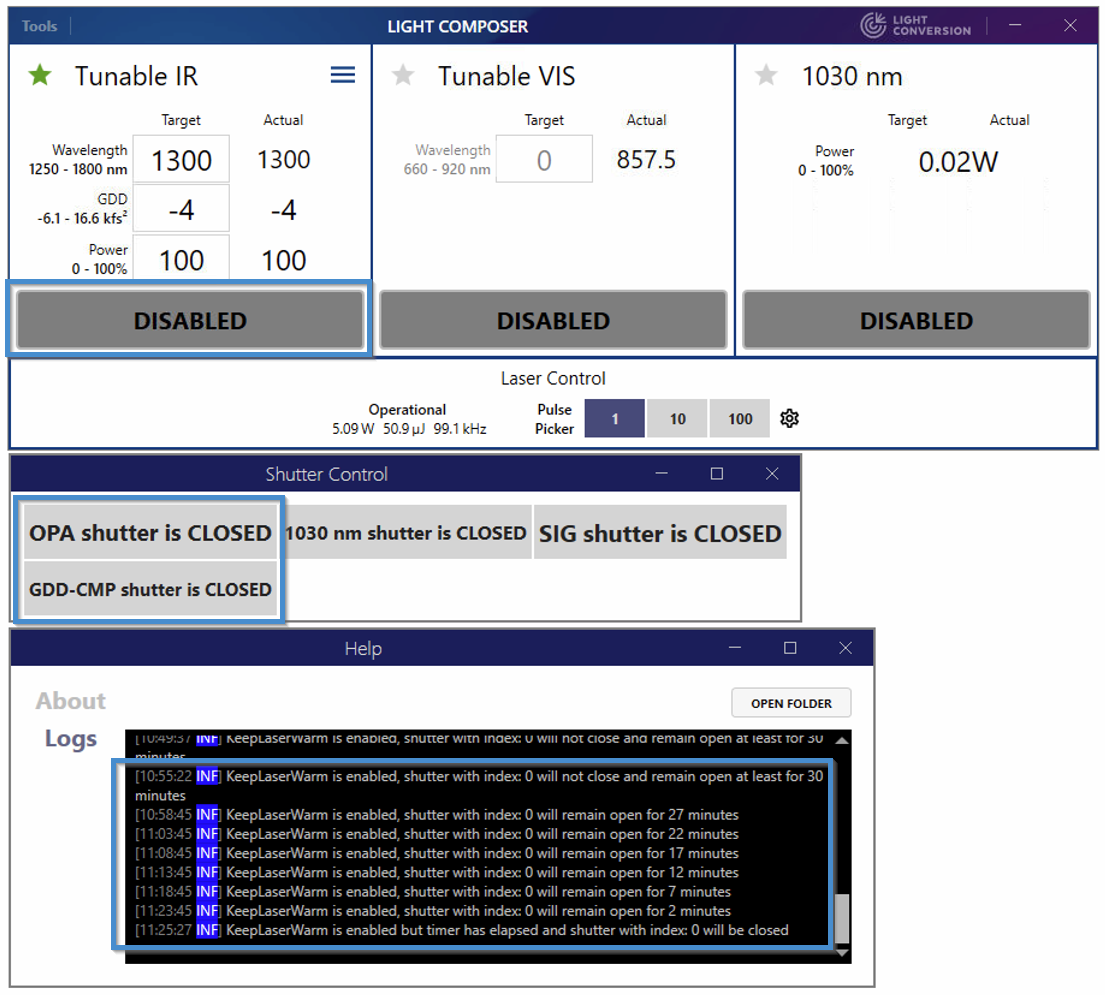
Task: Toggle the OPA shutter
Action: coord(150,533)
